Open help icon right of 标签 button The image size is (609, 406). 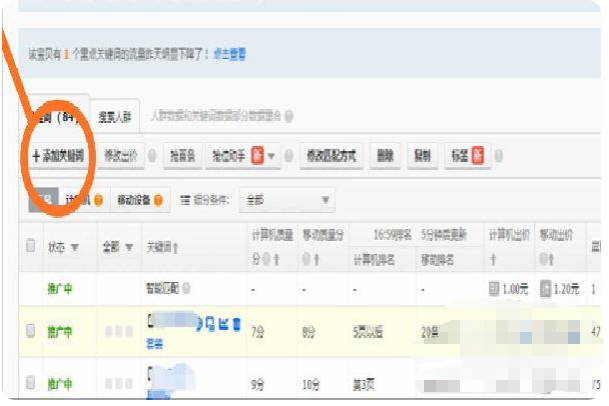499,156
